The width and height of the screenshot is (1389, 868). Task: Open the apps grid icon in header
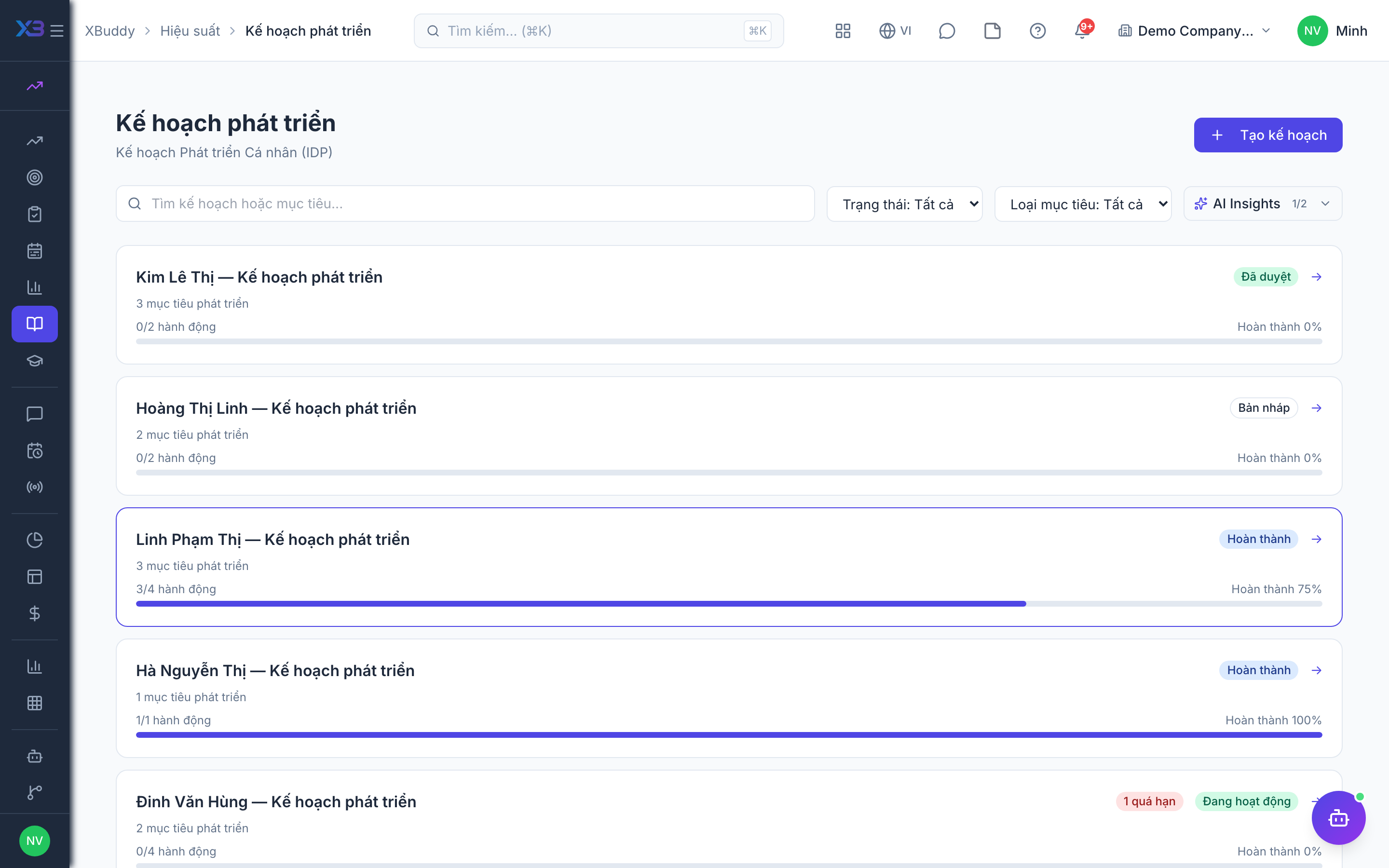(x=843, y=30)
